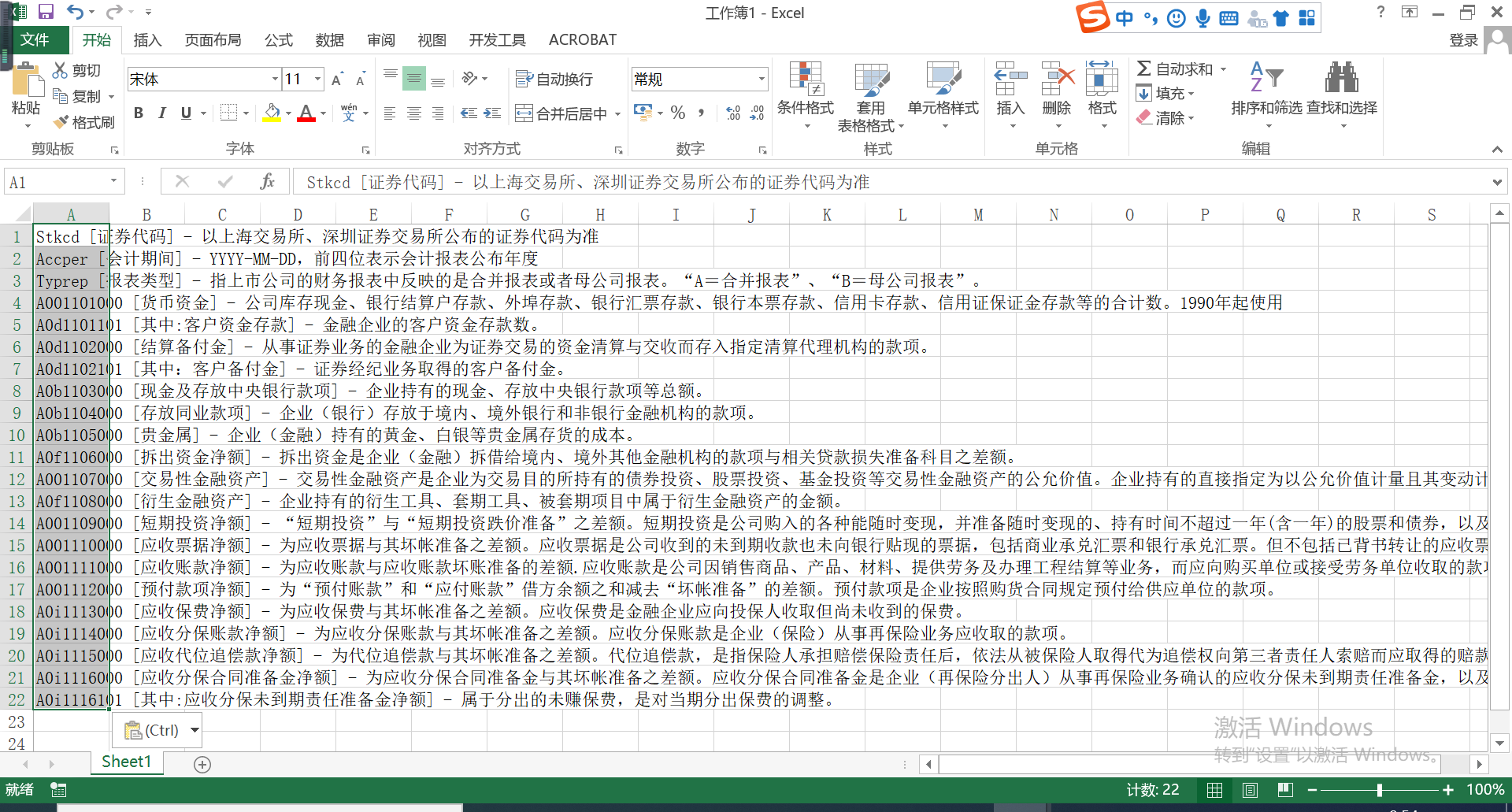Increase font size with the large A
The image size is (1512, 812).
(x=337, y=79)
